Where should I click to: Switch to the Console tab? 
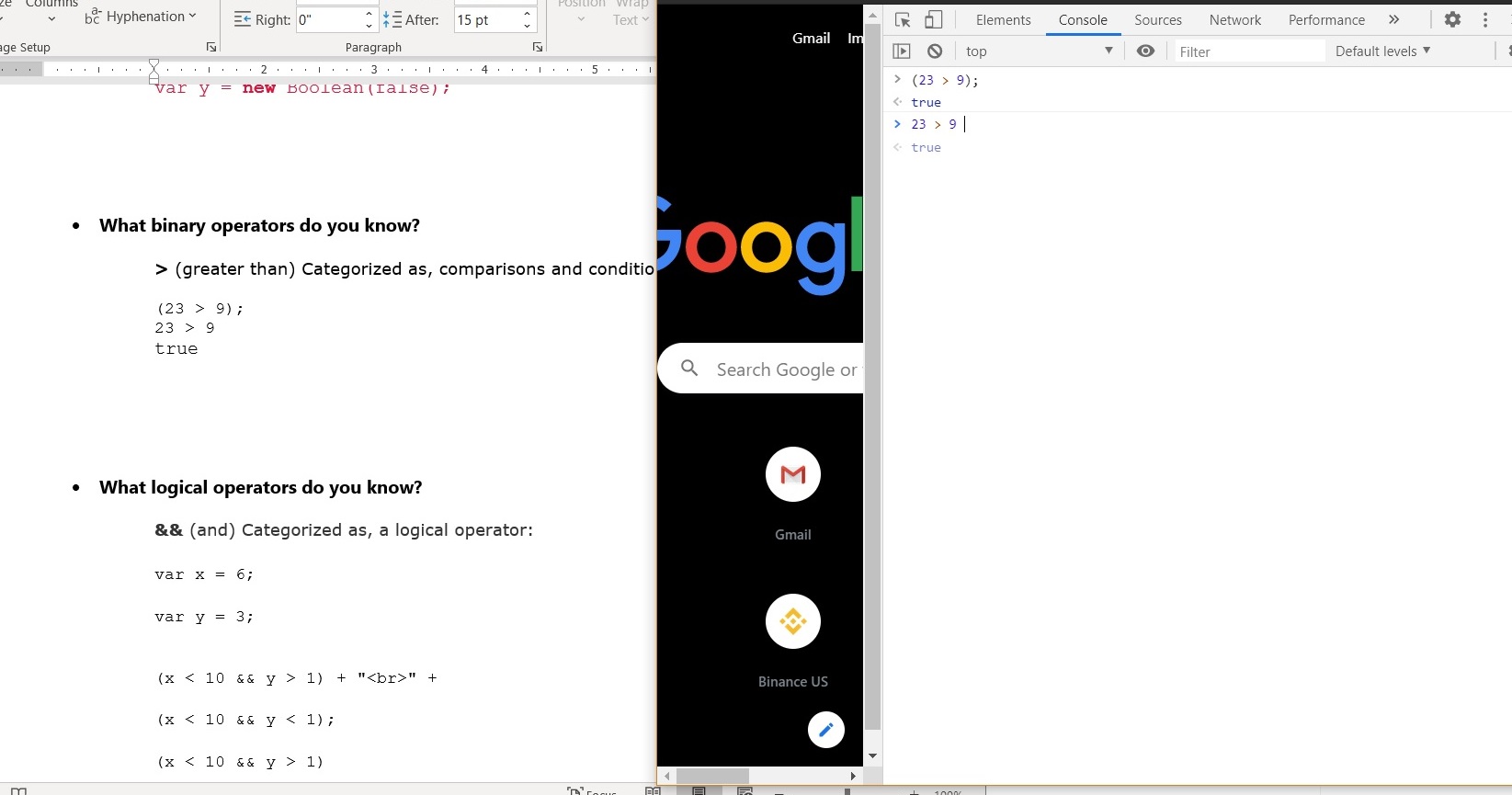tap(1083, 19)
